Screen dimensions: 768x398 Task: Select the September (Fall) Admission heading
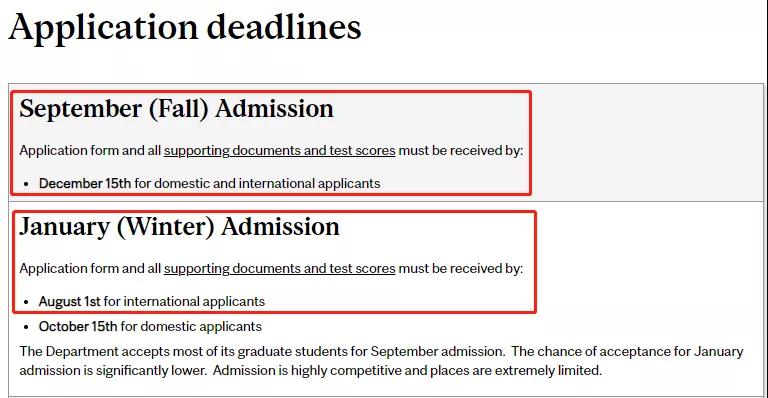point(176,109)
